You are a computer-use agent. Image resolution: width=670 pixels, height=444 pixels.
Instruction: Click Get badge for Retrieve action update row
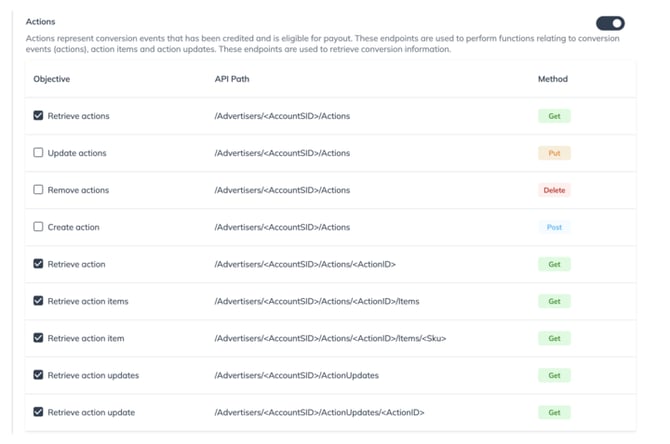553,412
